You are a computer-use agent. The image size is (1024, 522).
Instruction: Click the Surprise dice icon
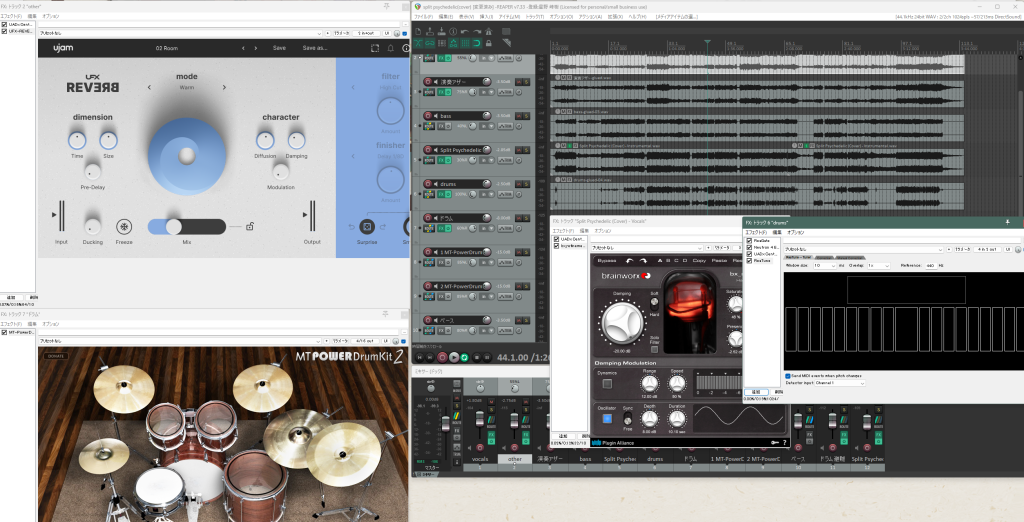[x=365, y=226]
